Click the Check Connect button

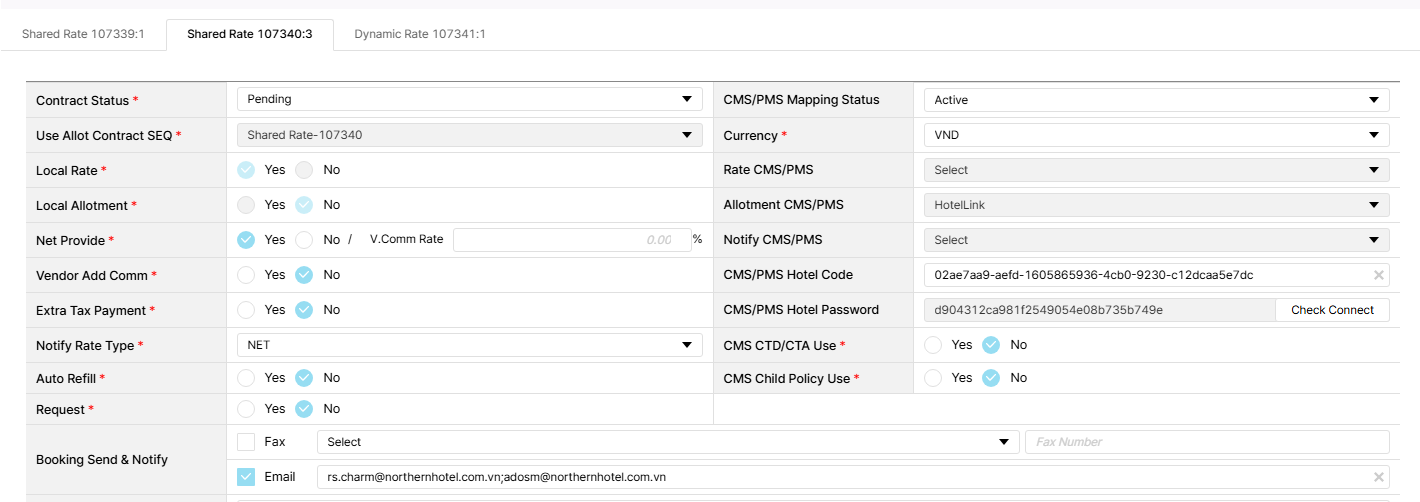point(1332,310)
